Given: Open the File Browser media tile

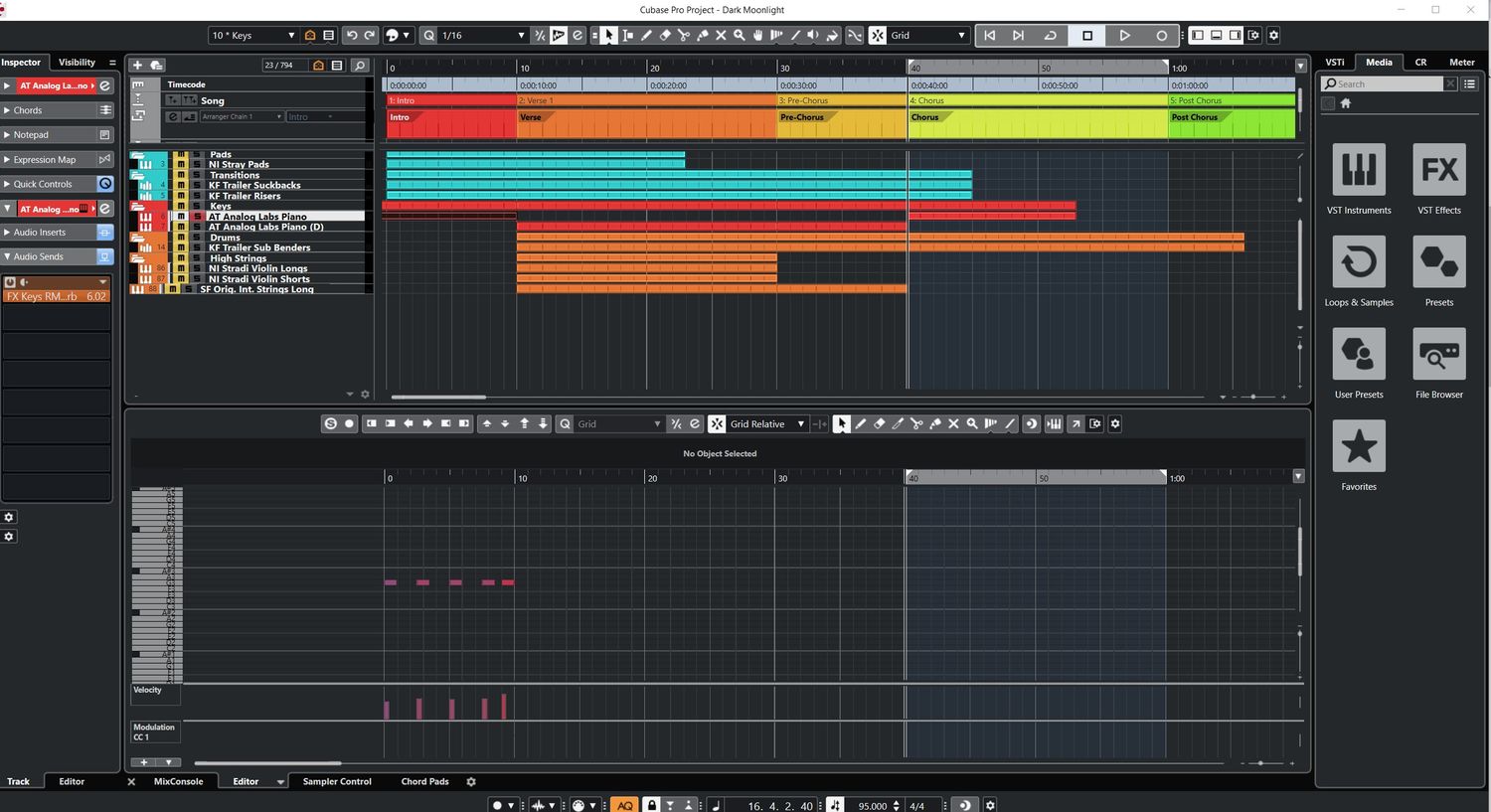Looking at the screenshot, I should [1439, 354].
